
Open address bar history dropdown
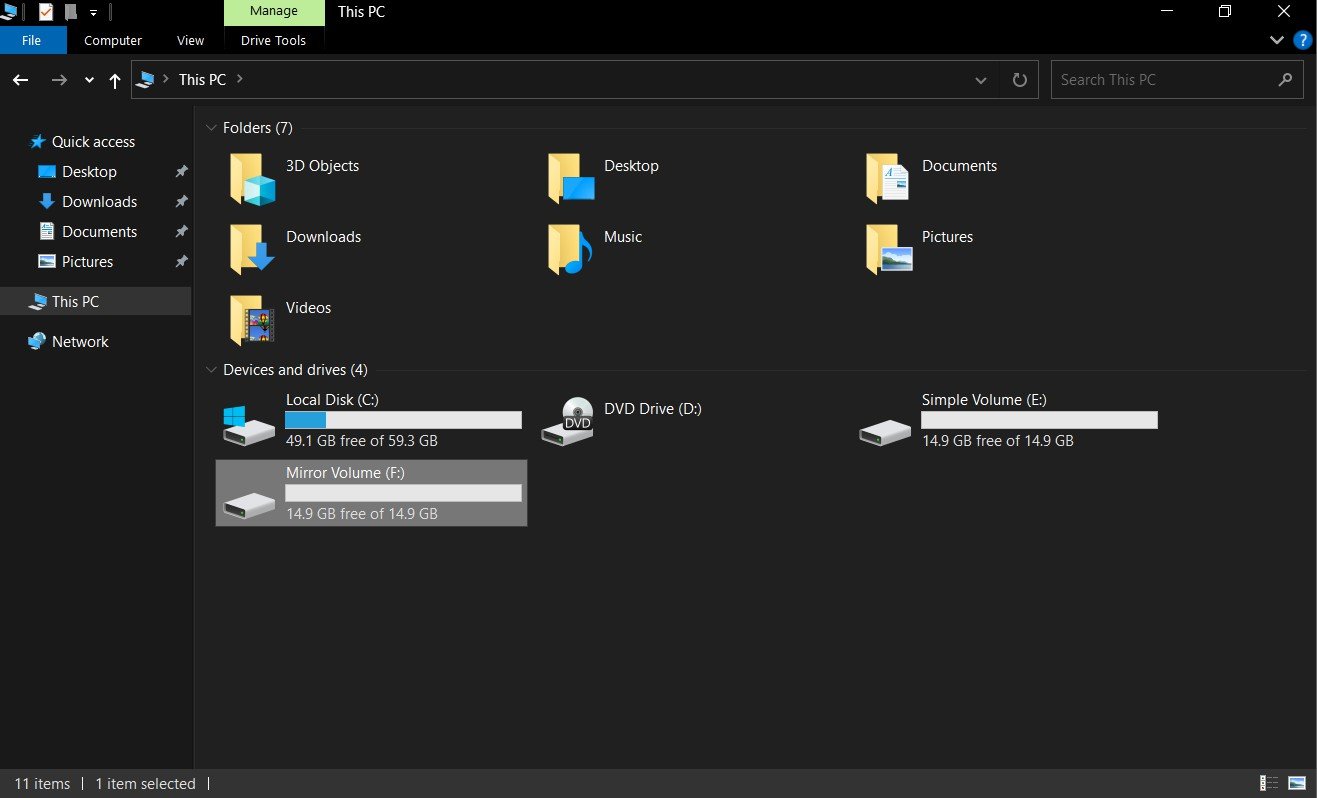coord(982,80)
